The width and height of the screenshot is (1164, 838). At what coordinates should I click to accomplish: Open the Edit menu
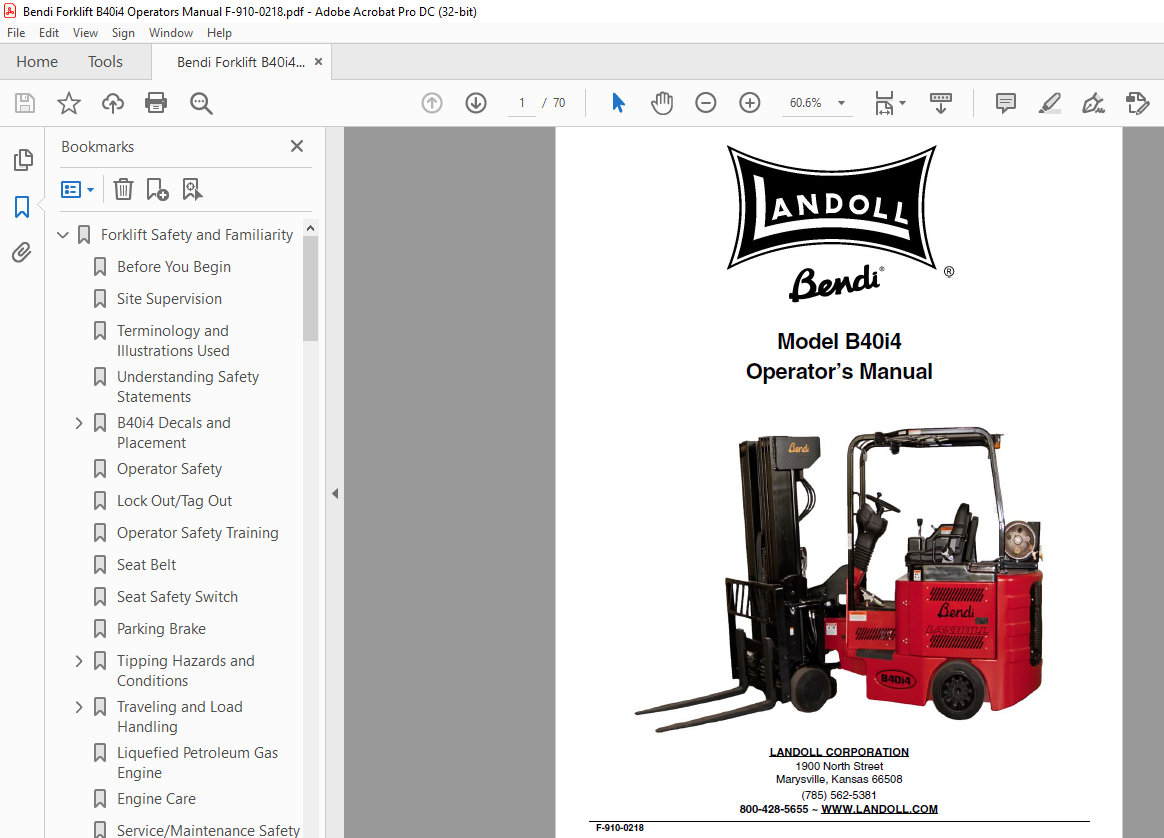point(49,33)
